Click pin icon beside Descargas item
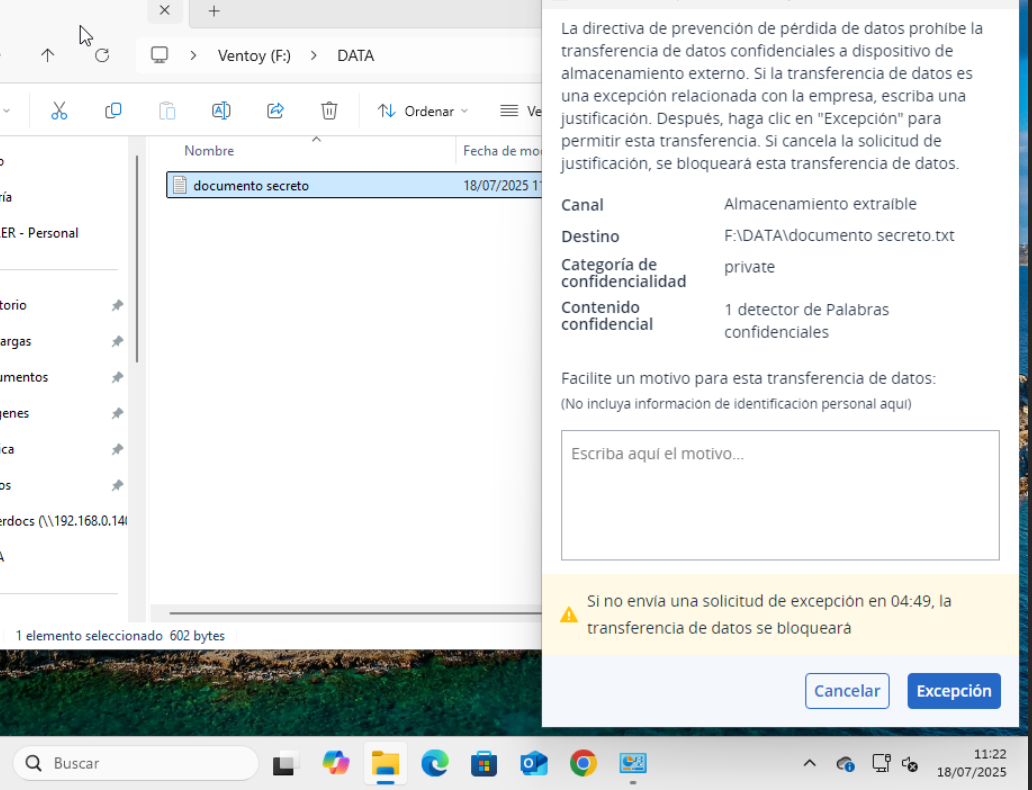Image resolution: width=1032 pixels, height=790 pixels. click(117, 341)
